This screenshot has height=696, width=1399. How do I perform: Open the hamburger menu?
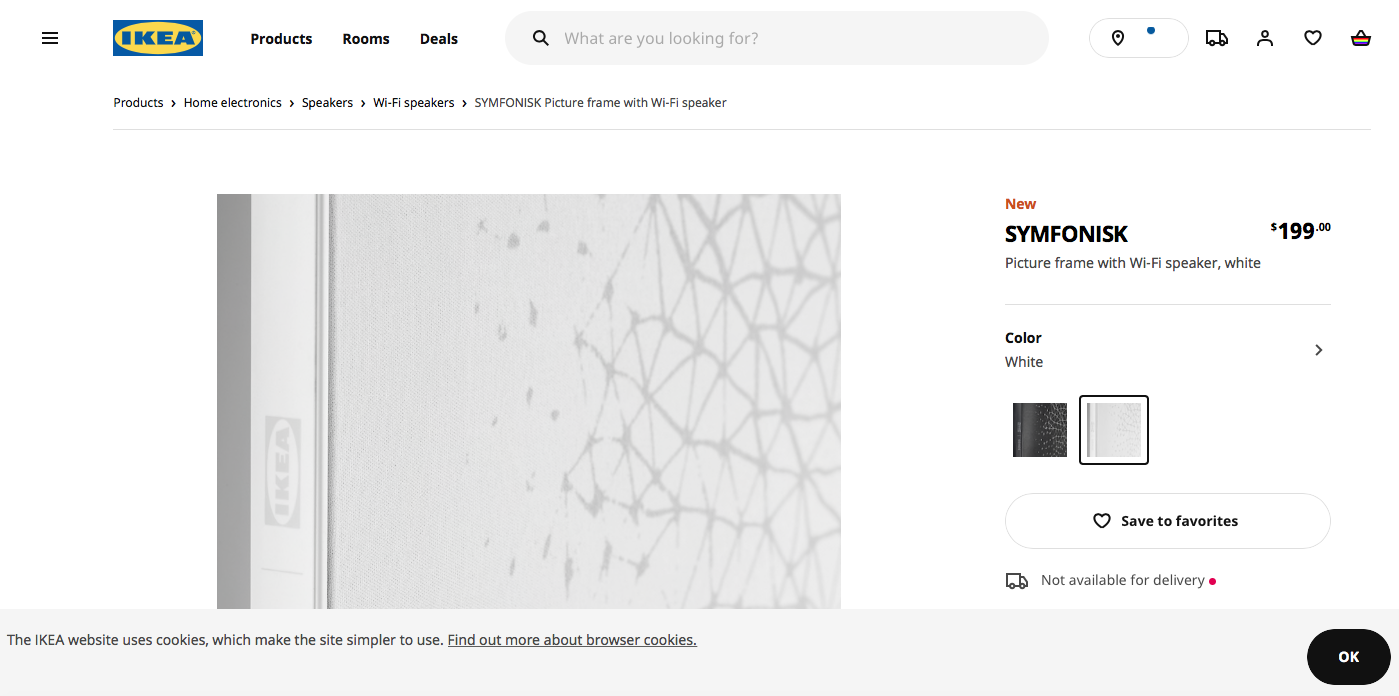pyautogui.click(x=50, y=38)
